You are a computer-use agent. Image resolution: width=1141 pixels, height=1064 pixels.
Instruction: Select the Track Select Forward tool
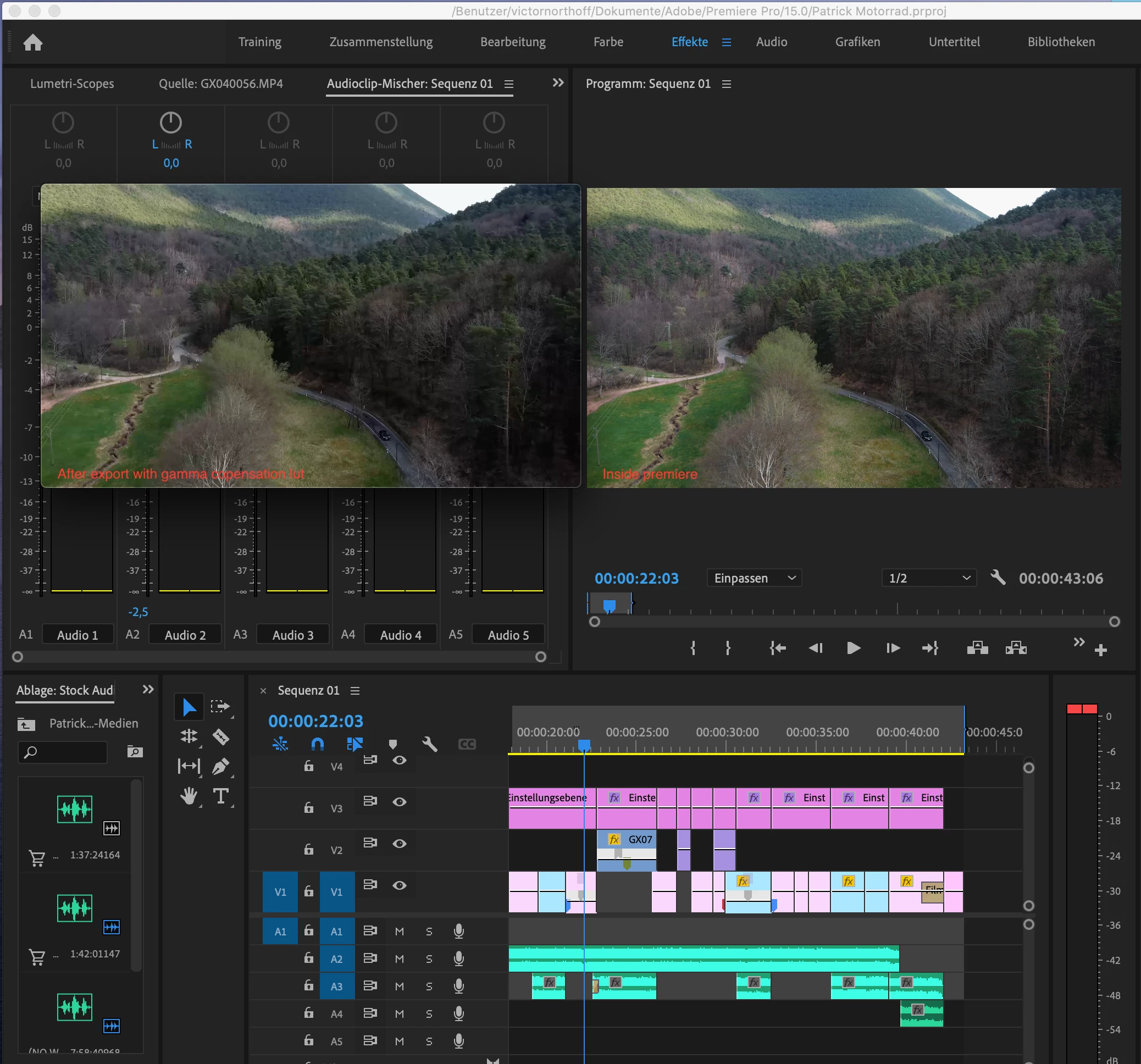(x=220, y=706)
